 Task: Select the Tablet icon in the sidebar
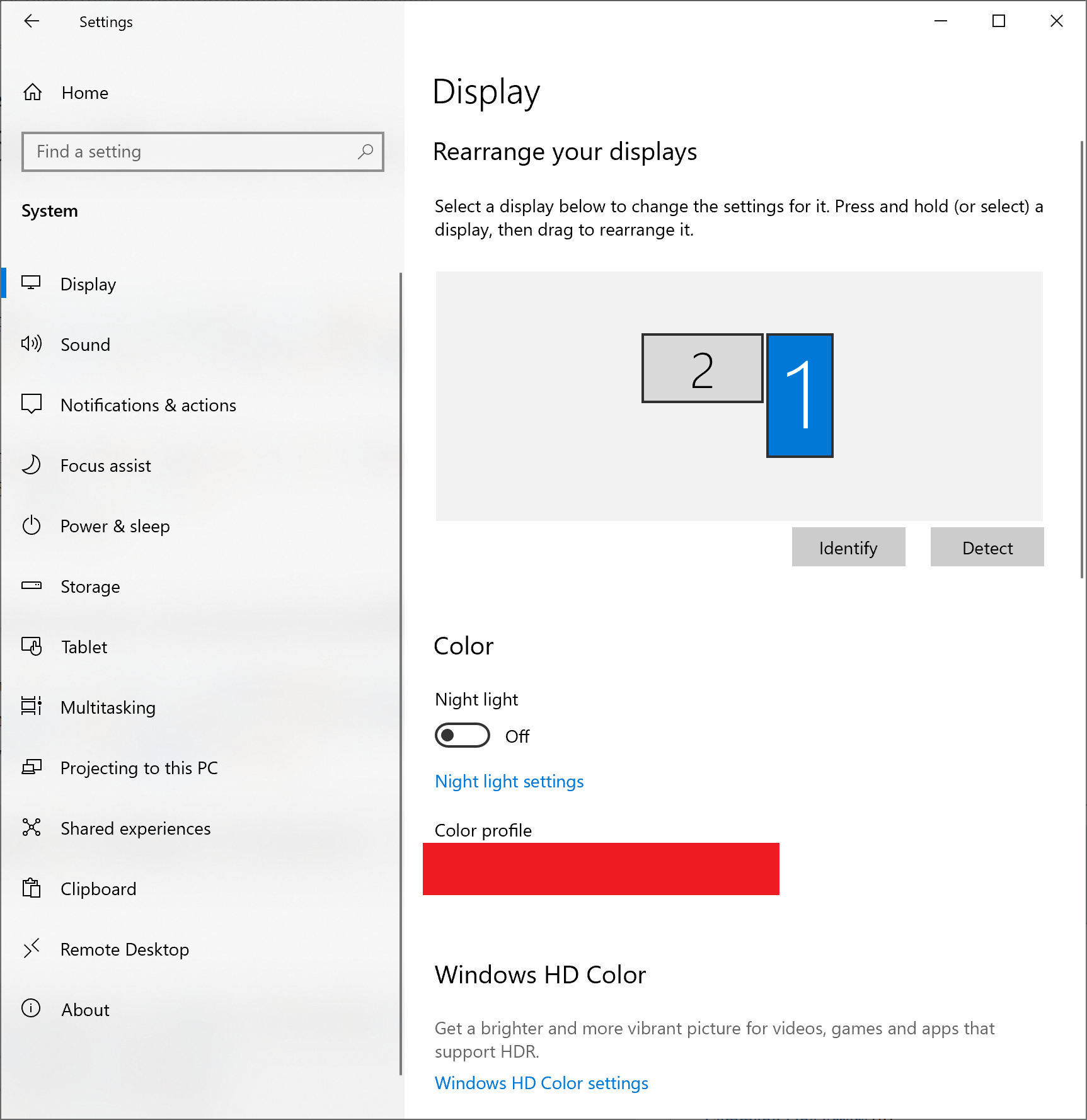coord(32,646)
